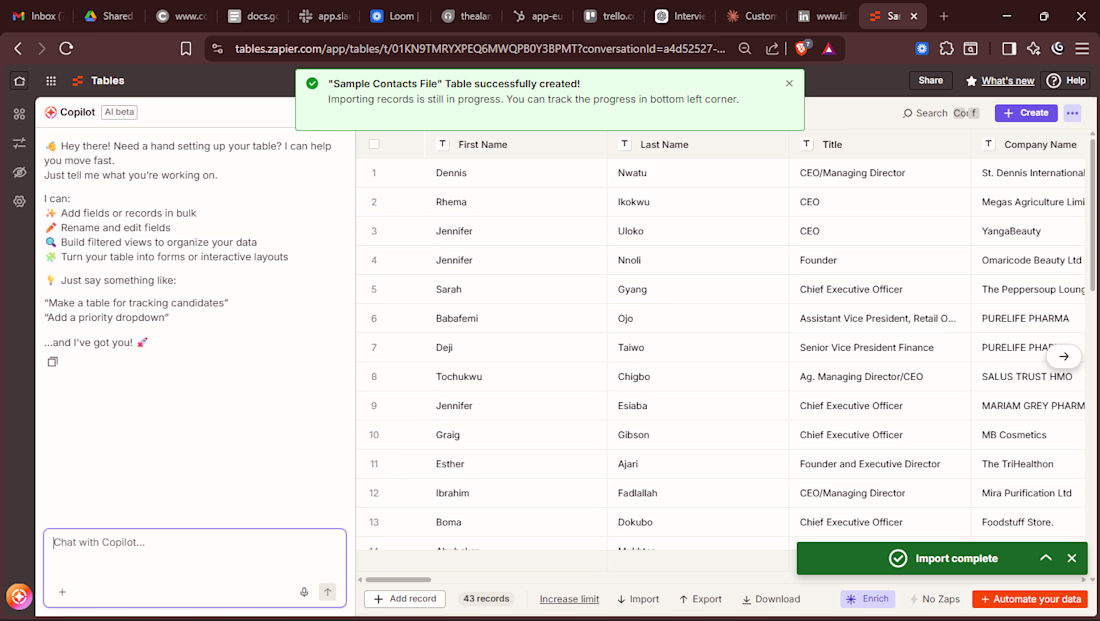Image resolution: width=1100 pixels, height=621 pixels.
Task: Open browser hamburger menu
Action: coord(1082,48)
